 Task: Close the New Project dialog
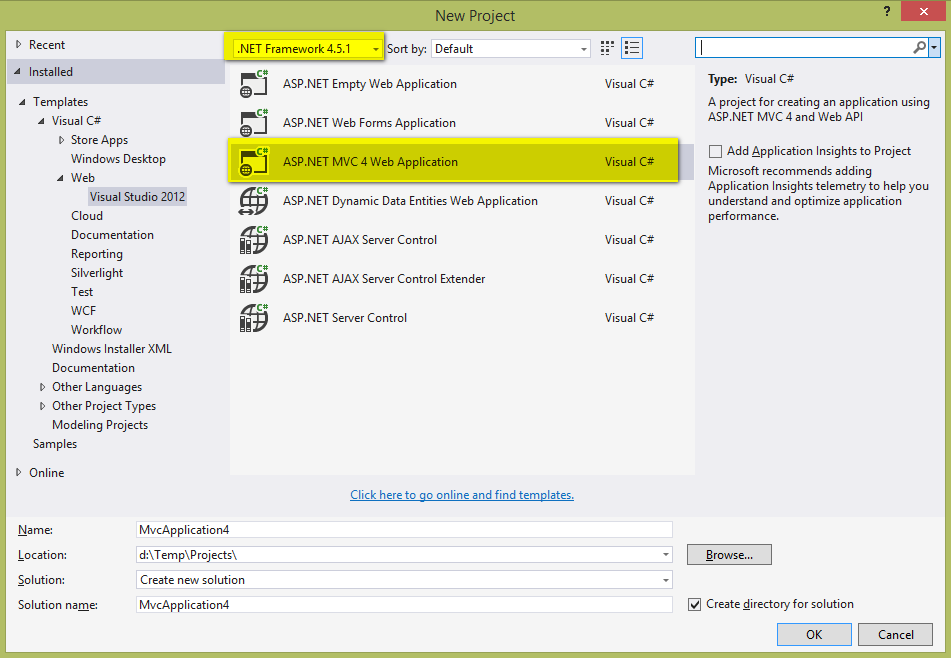click(924, 12)
